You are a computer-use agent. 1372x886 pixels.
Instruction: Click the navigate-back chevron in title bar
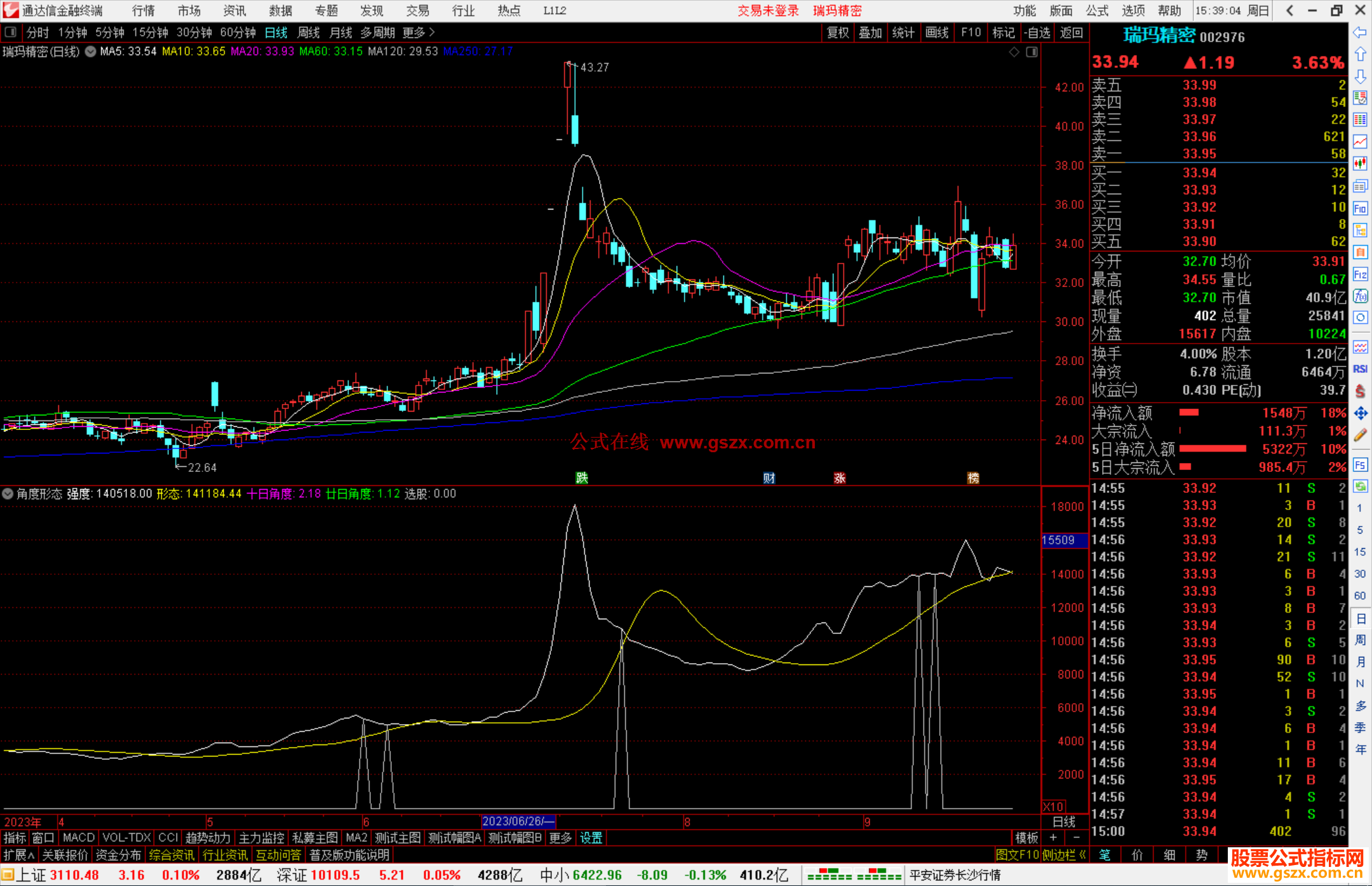[1289, 10]
